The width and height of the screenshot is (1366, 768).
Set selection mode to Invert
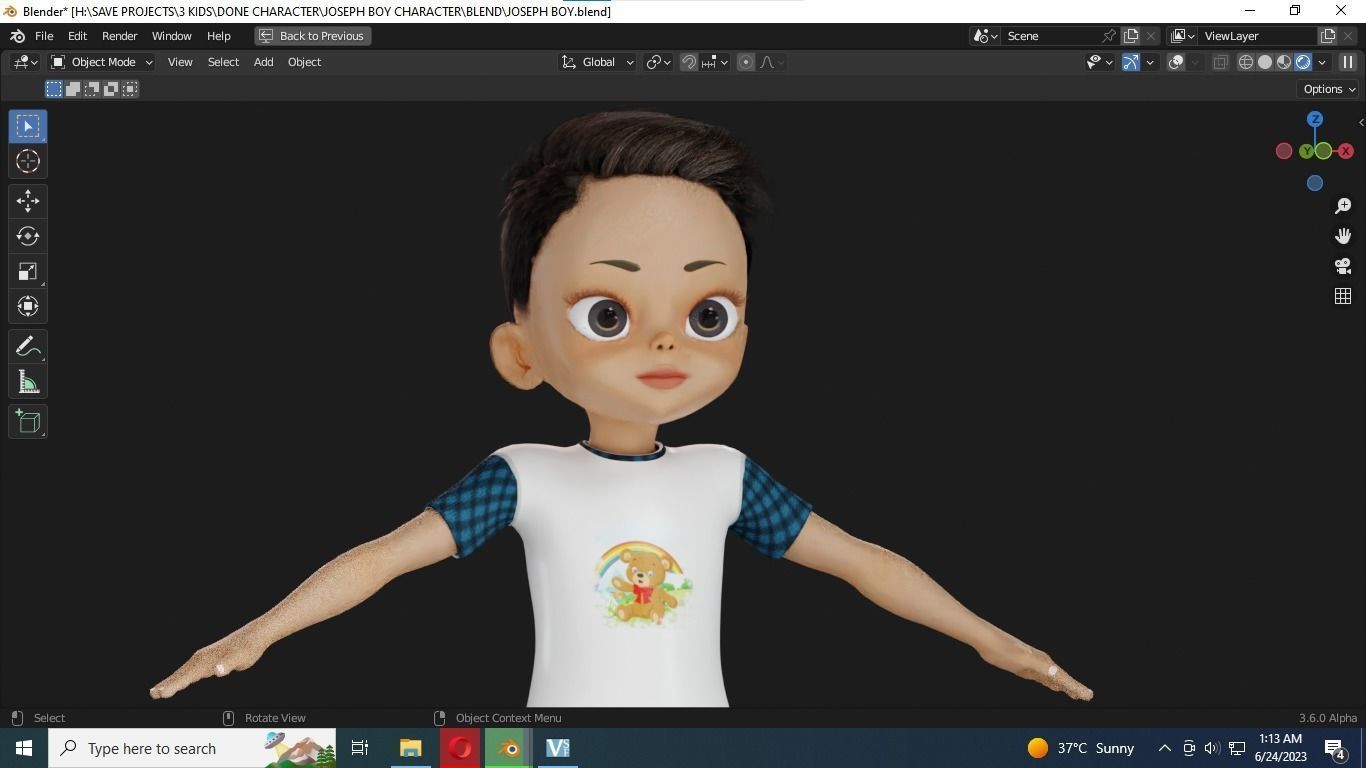[111, 89]
